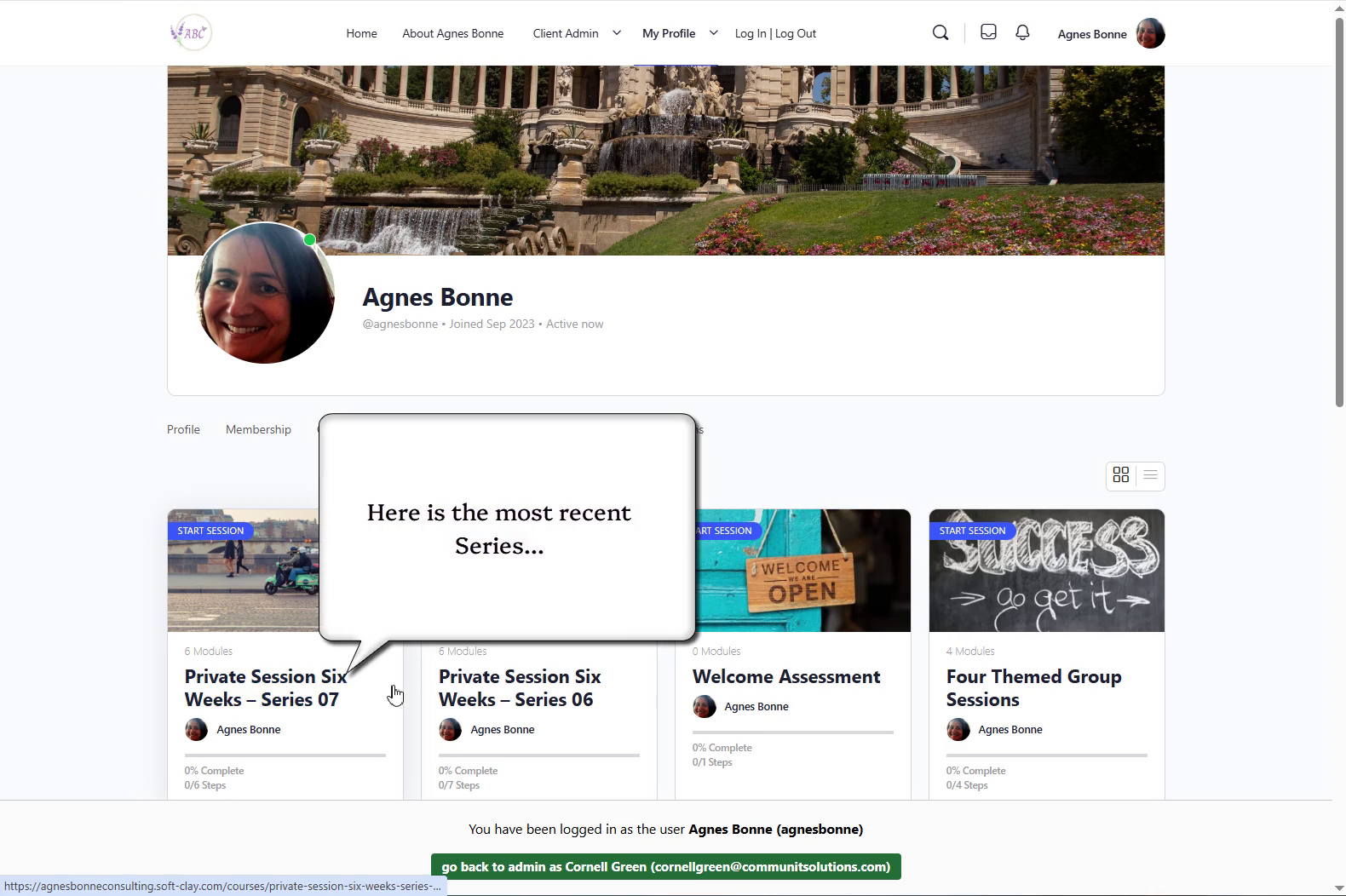Open Welcome Assessment course title

point(785,677)
